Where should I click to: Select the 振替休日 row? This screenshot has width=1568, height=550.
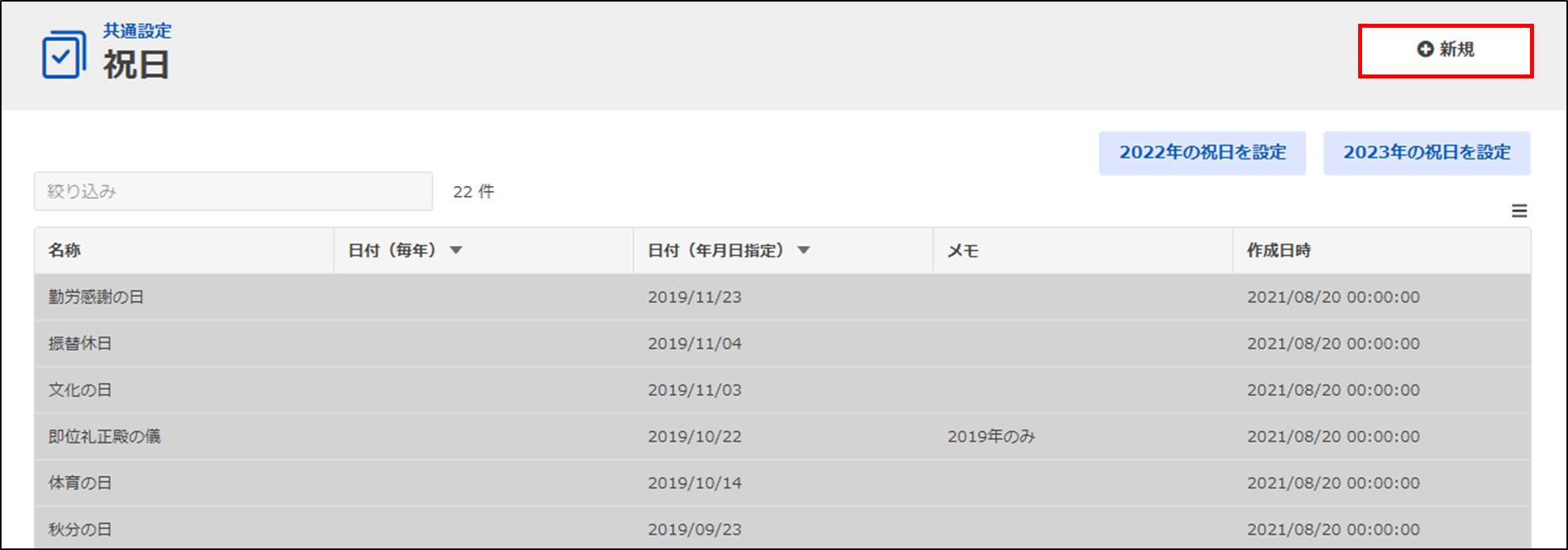(x=80, y=344)
